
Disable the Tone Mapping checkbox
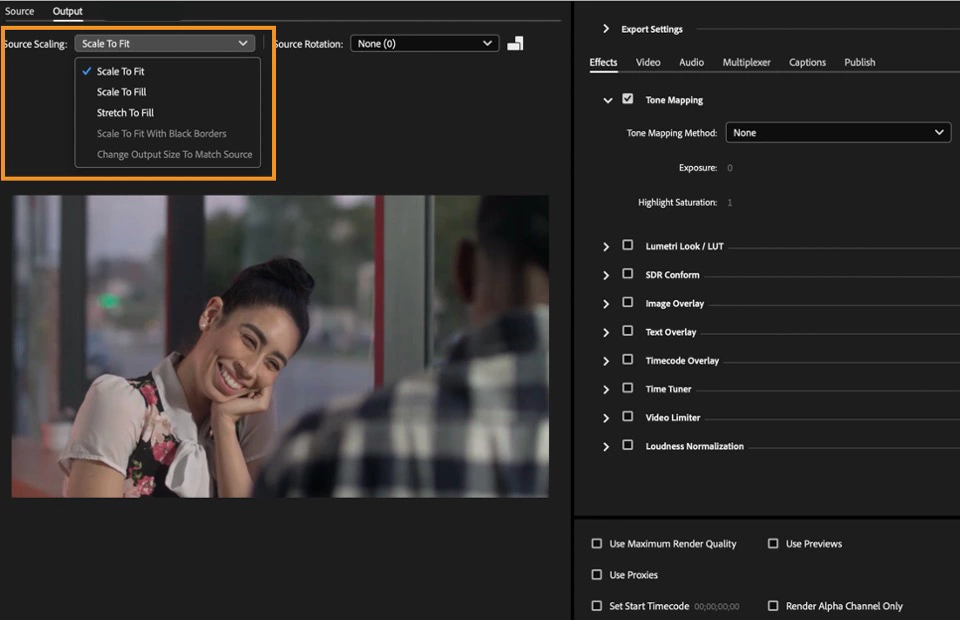coord(628,99)
